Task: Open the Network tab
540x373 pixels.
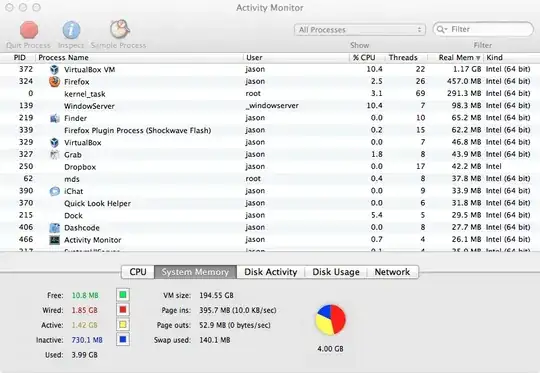Action: tap(393, 272)
